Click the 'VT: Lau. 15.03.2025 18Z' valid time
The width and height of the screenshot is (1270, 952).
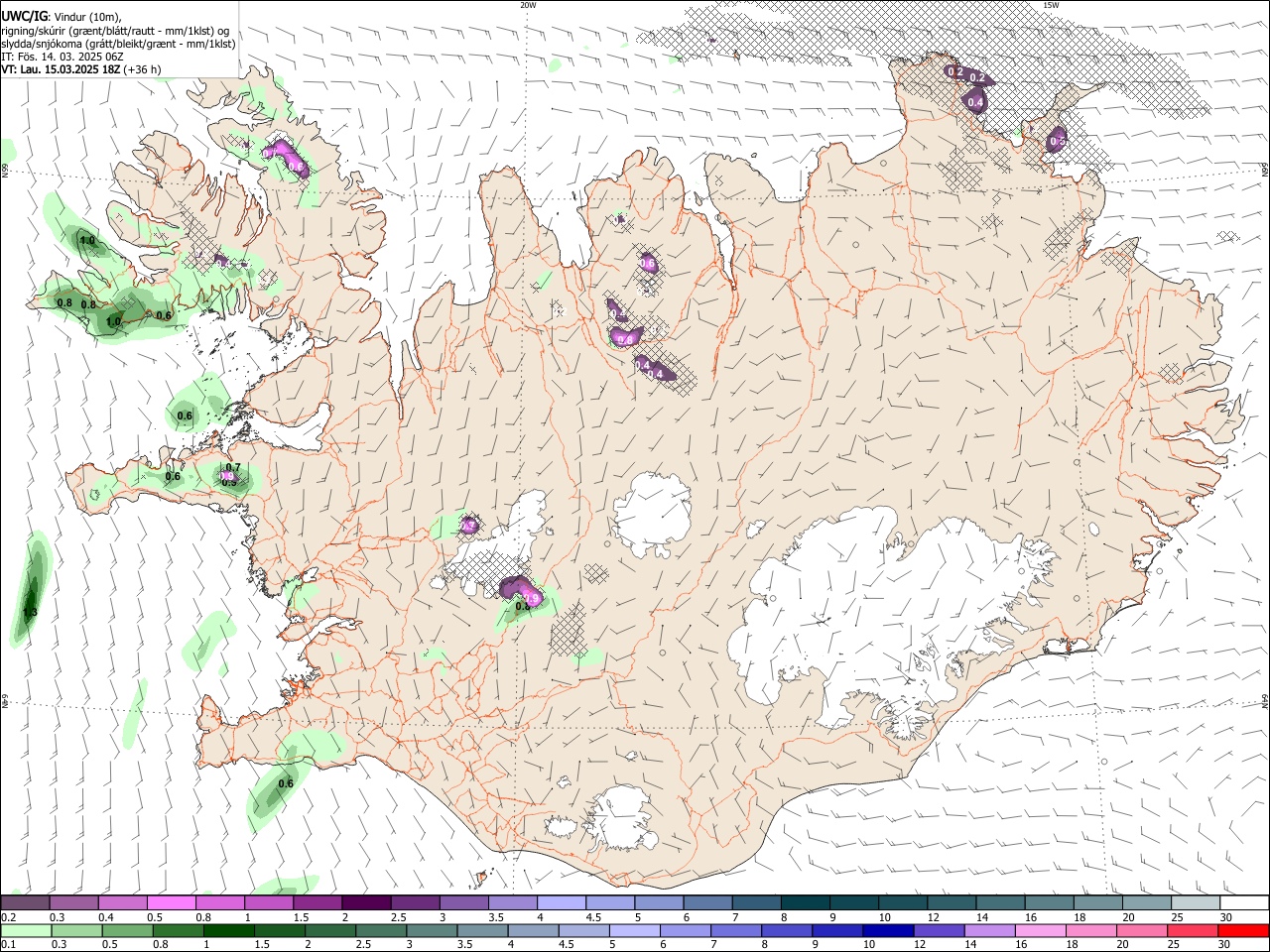tap(61, 69)
